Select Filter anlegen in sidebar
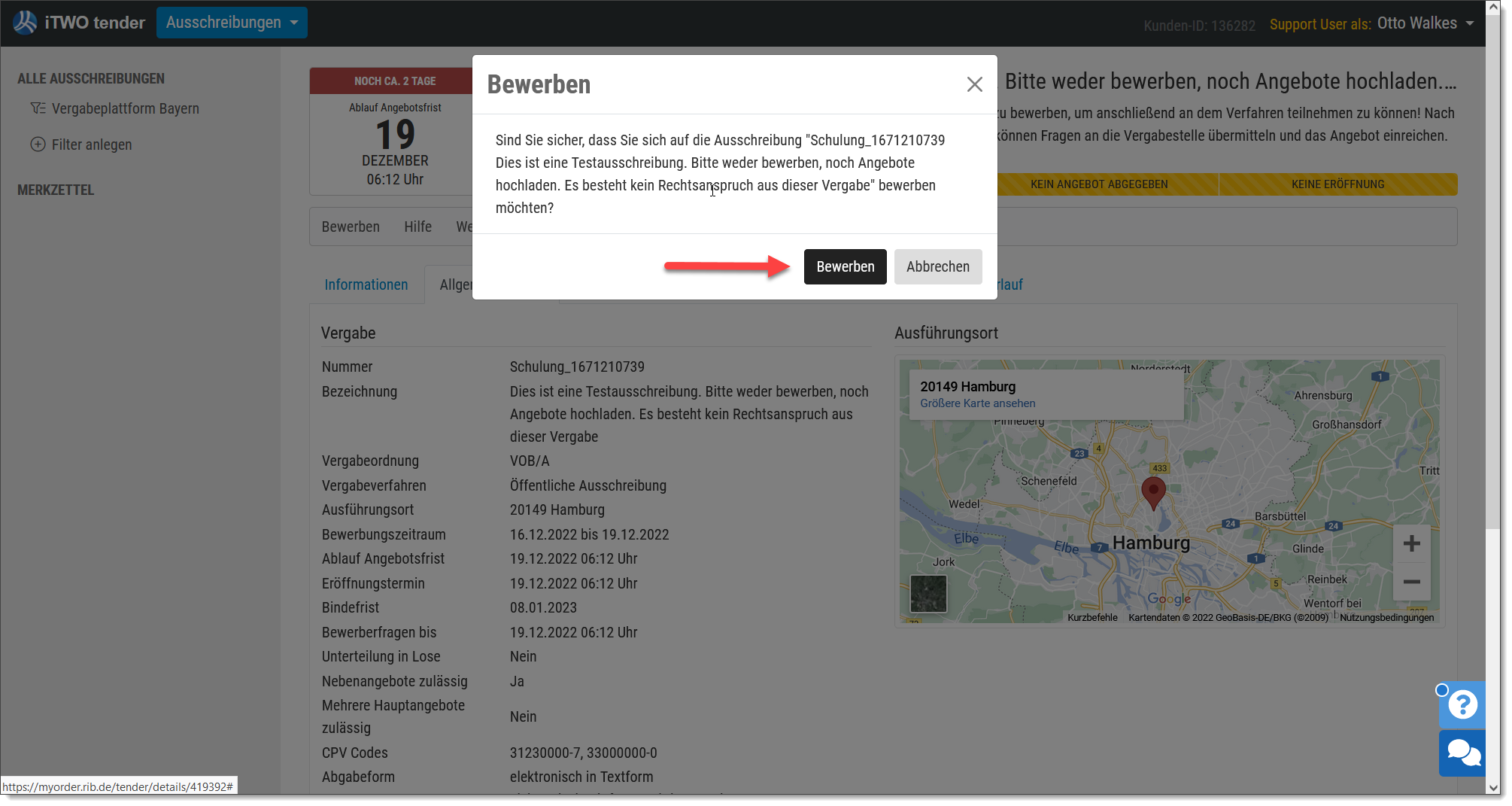 tap(92, 144)
